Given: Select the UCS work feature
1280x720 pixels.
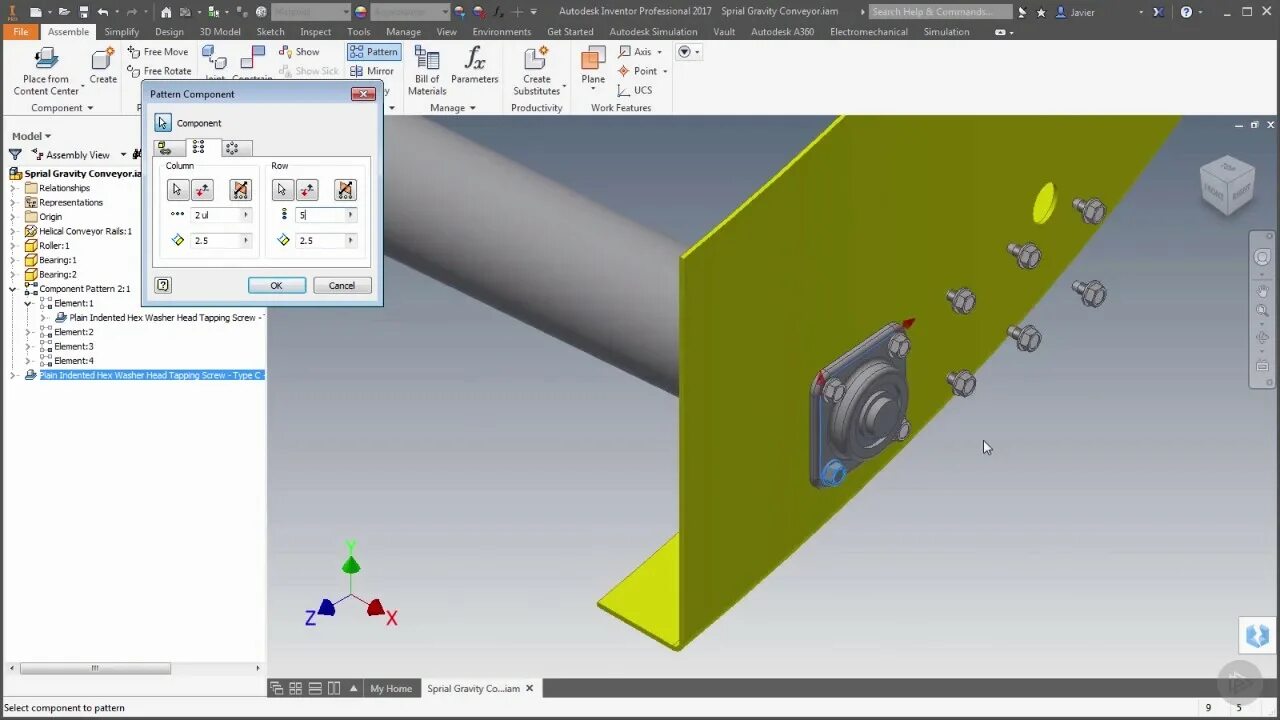Looking at the screenshot, I should tap(635, 90).
